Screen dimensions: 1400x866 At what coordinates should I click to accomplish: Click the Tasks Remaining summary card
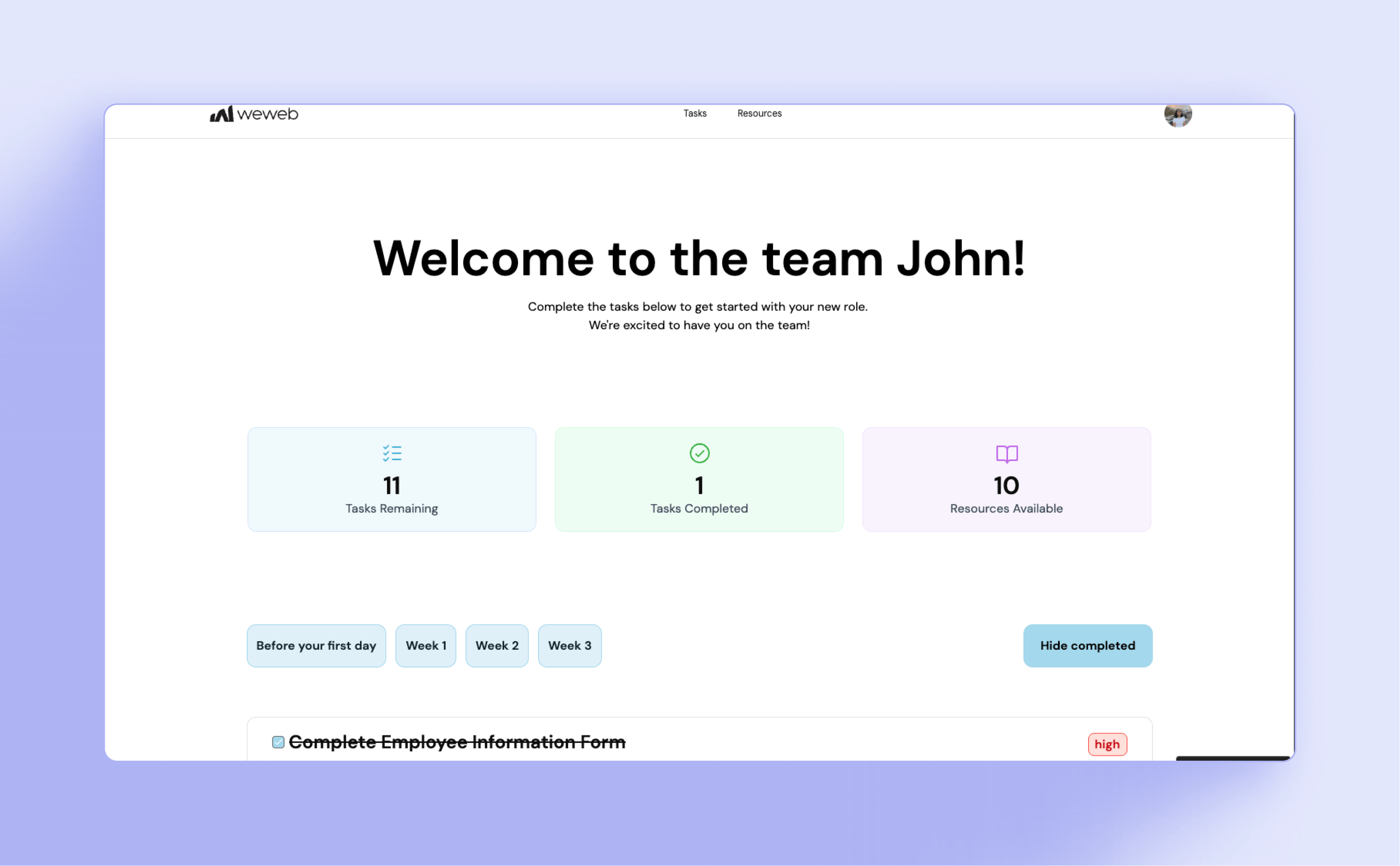click(392, 479)
